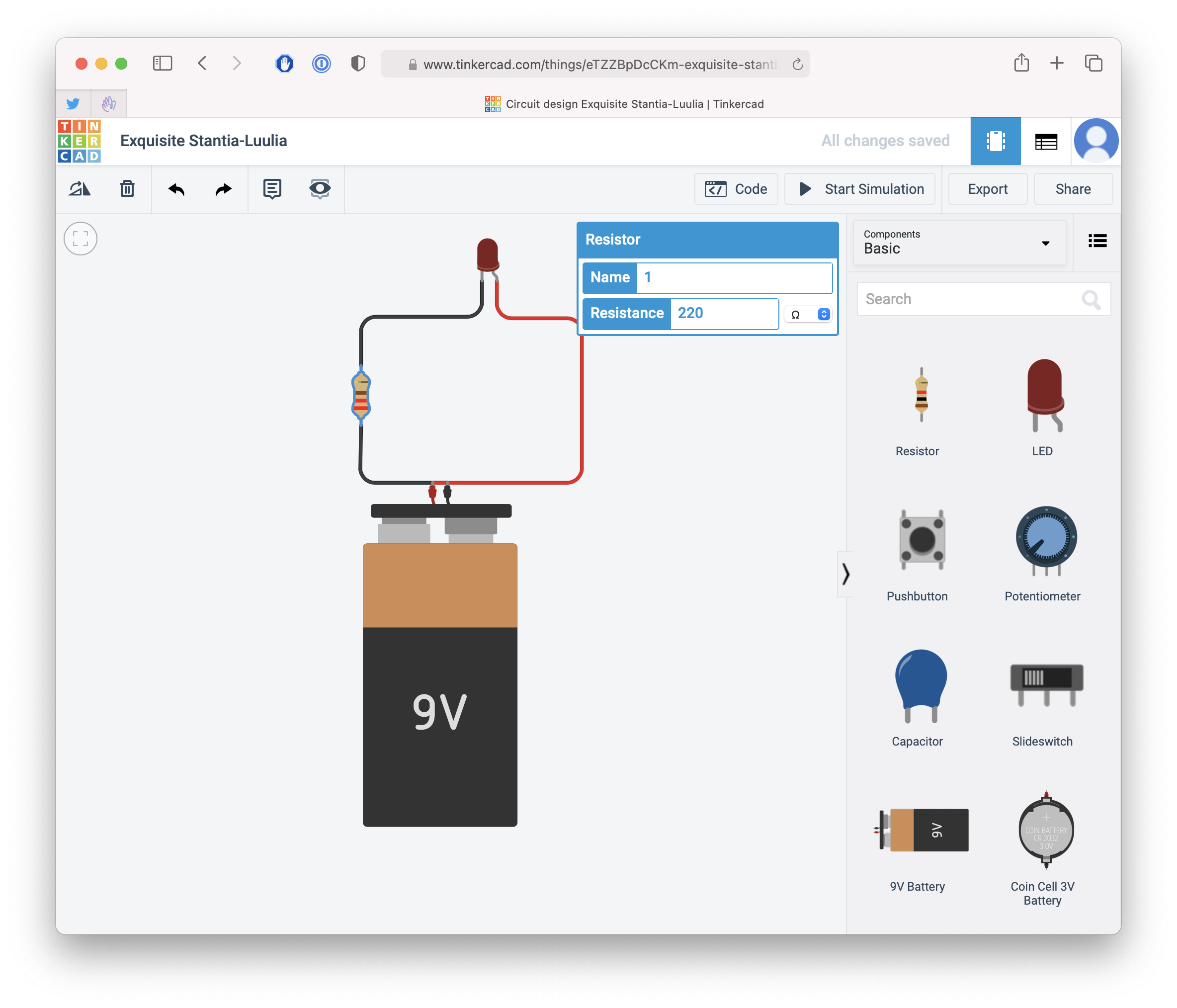Viewport: 1177px width, 1008px height.
Task: Open the Twitter pinned tab
Action: pyautogui.click(x=73, y=104)
